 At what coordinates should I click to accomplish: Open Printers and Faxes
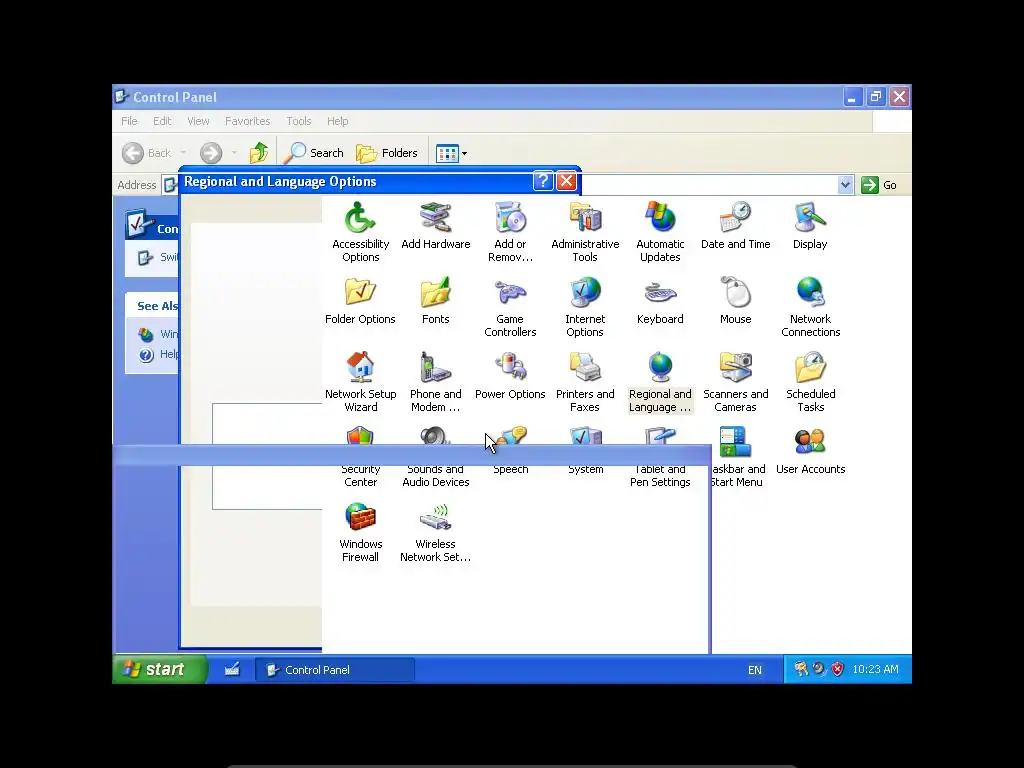(x=585, y=381)
